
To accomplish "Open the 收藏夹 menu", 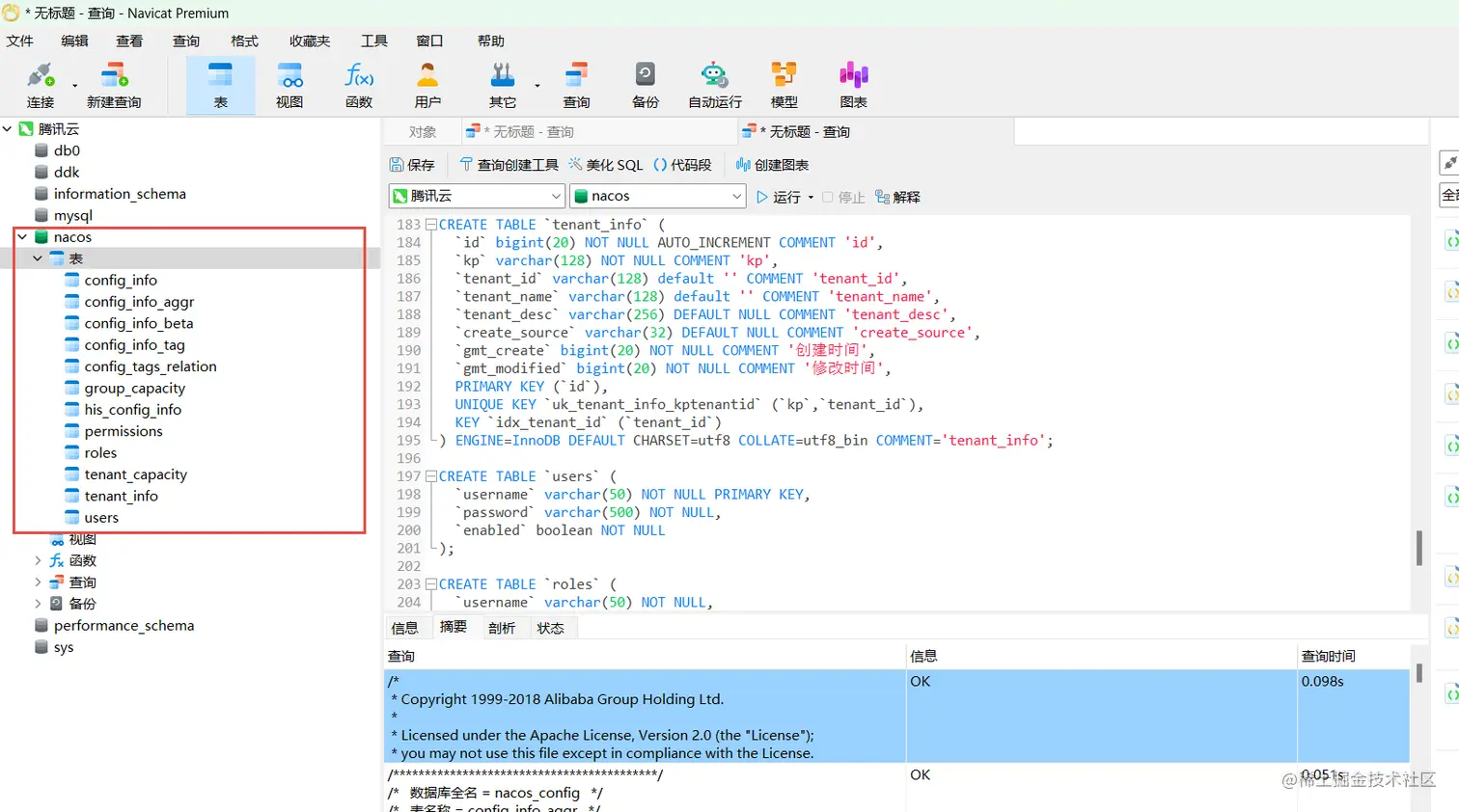I will point(310,41).
